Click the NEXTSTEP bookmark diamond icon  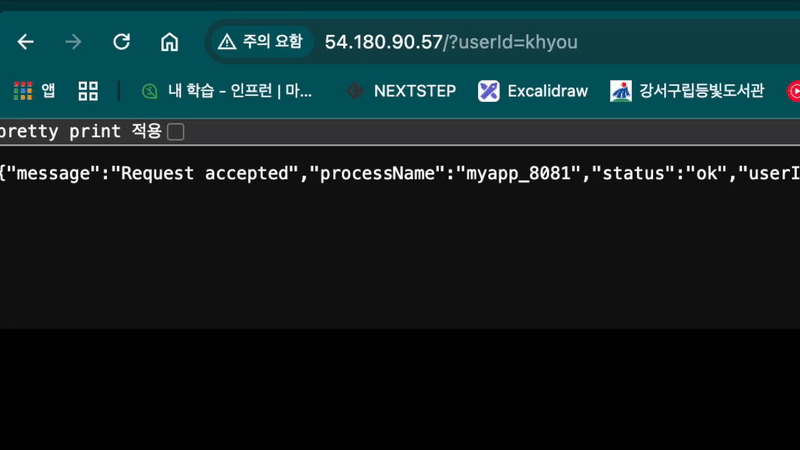pos(355,91)
